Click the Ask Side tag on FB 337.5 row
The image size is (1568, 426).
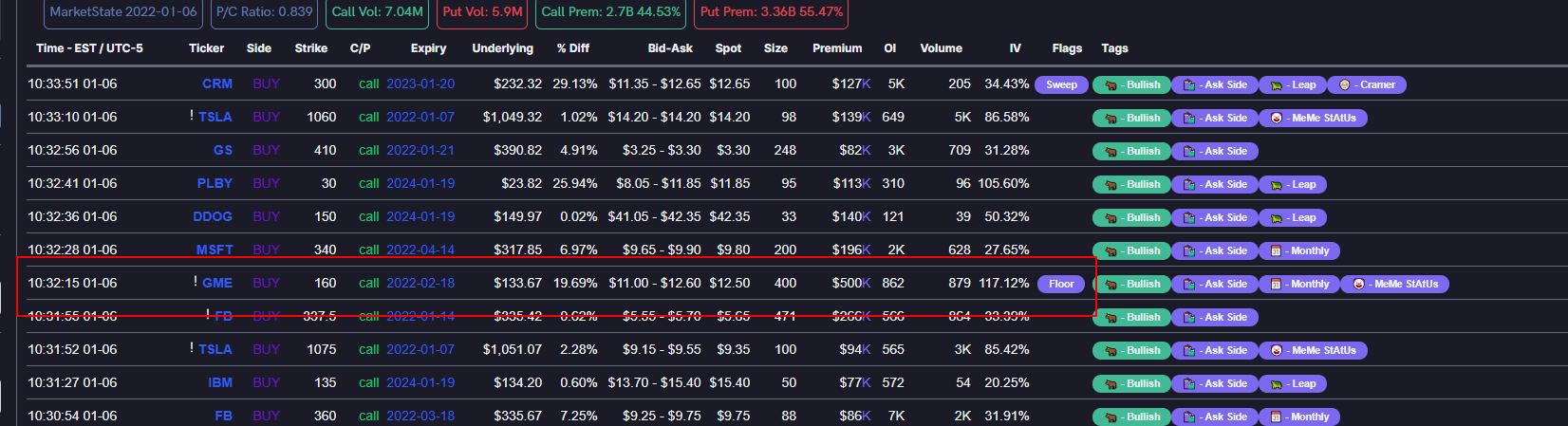1215,317
